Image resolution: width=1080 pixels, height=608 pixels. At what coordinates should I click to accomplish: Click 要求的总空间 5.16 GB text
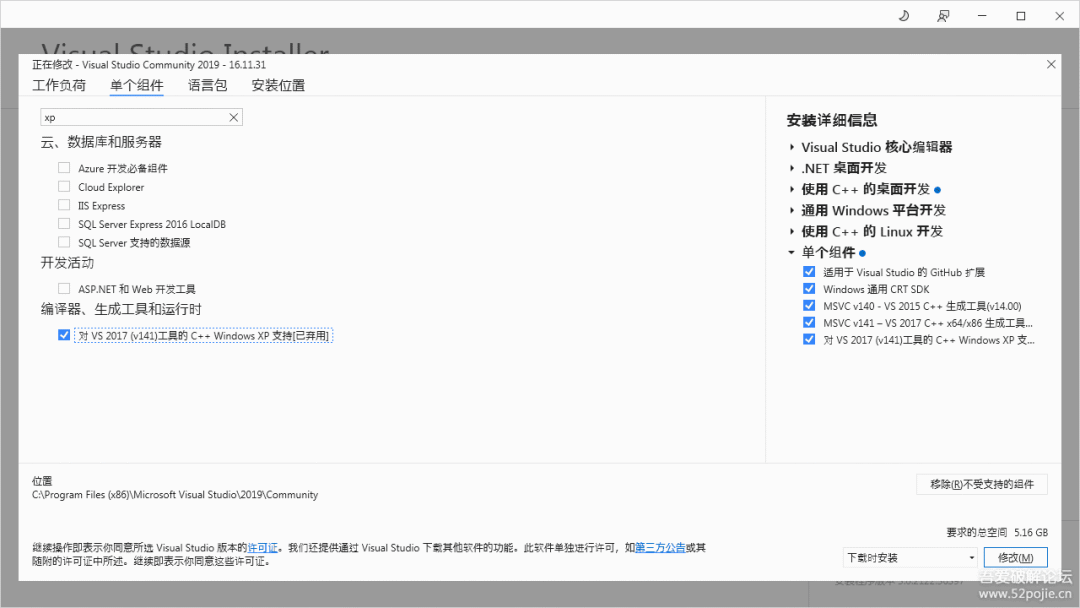pos(997,532)
